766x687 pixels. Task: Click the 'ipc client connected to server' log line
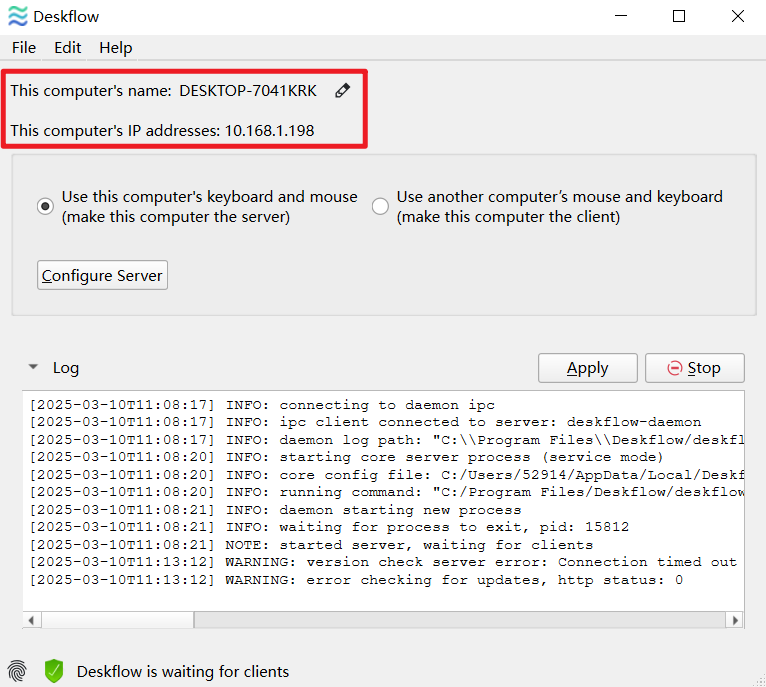pyautogui.click(x=365, y=422)
